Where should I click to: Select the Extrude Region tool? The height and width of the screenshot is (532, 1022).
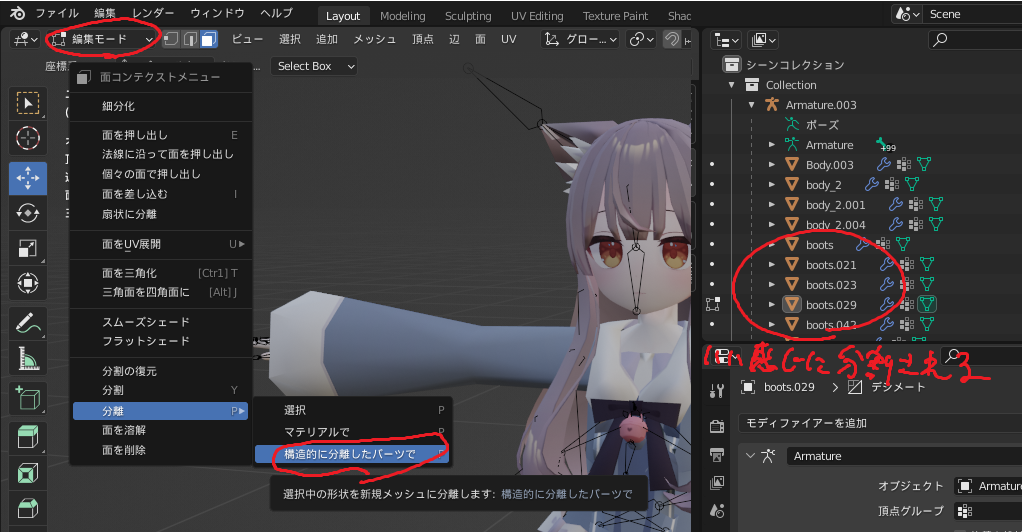27,437
